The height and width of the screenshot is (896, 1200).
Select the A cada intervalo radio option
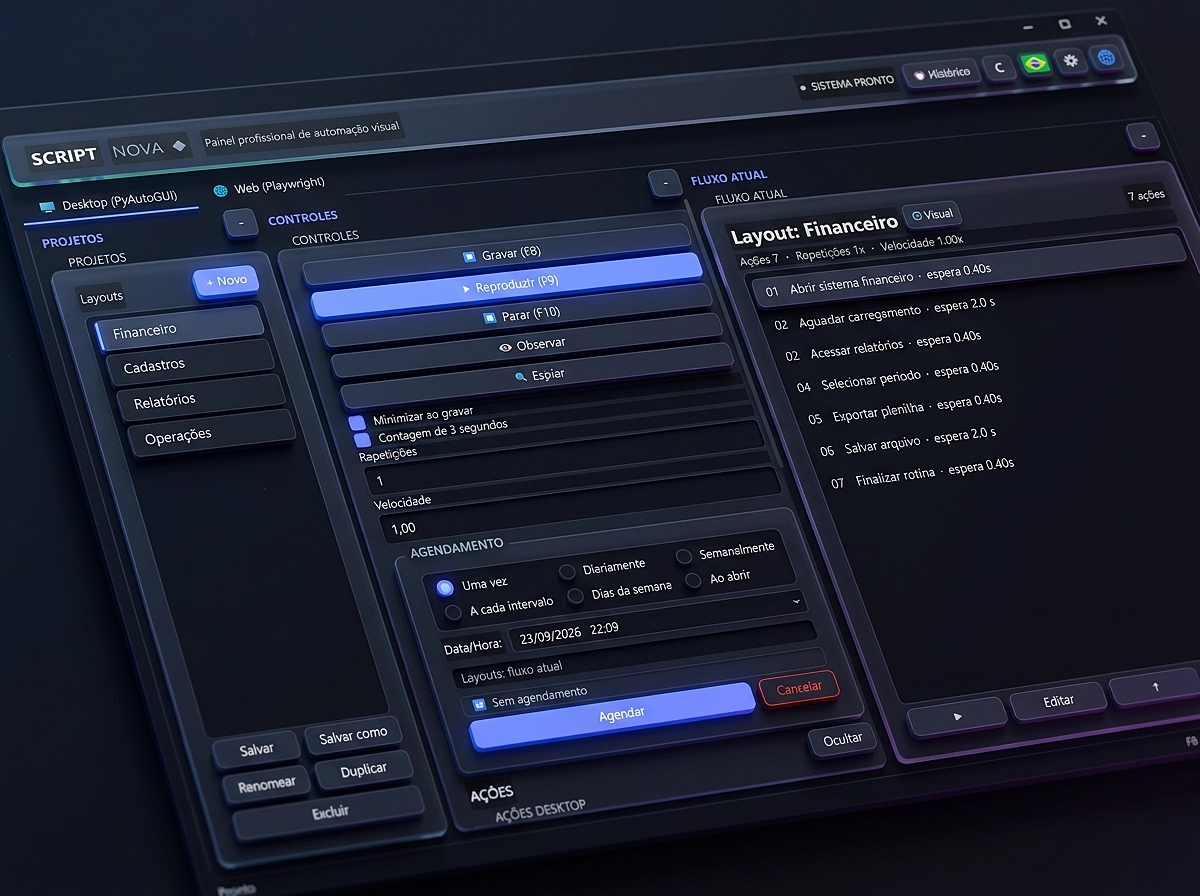pyautogui.click(x=453, y=611)
